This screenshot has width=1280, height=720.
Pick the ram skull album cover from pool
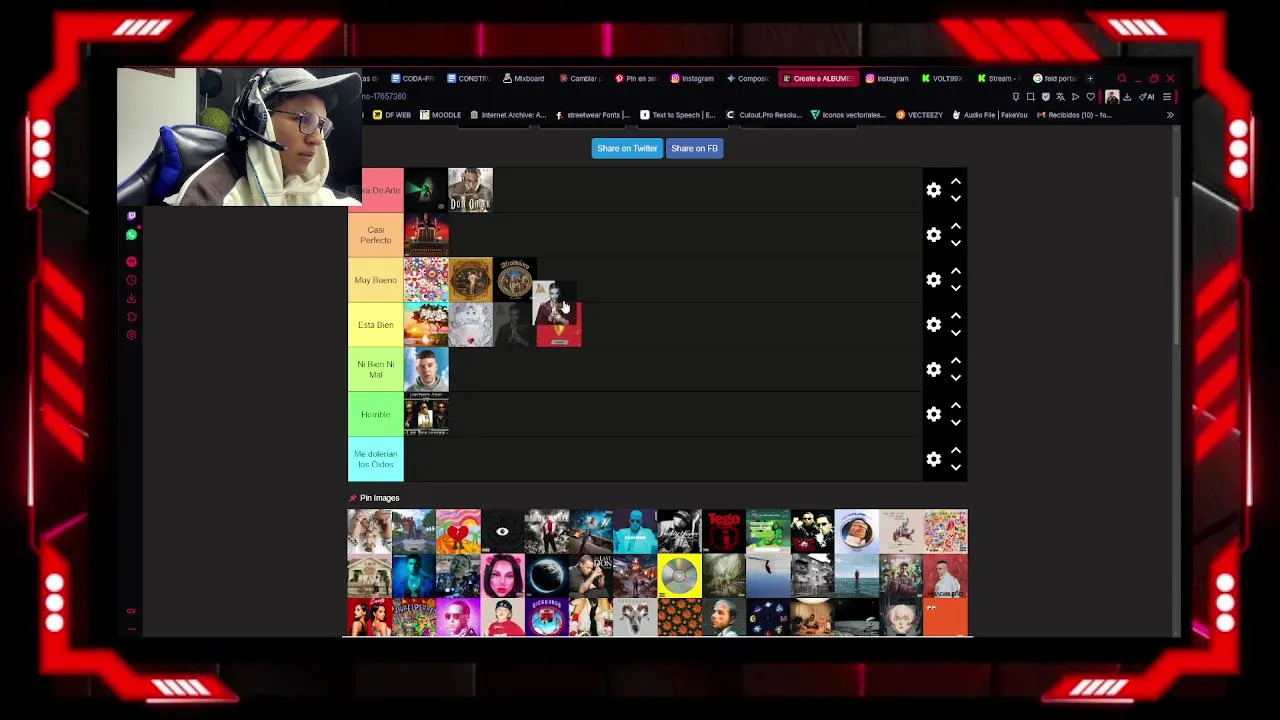(635, 618)
